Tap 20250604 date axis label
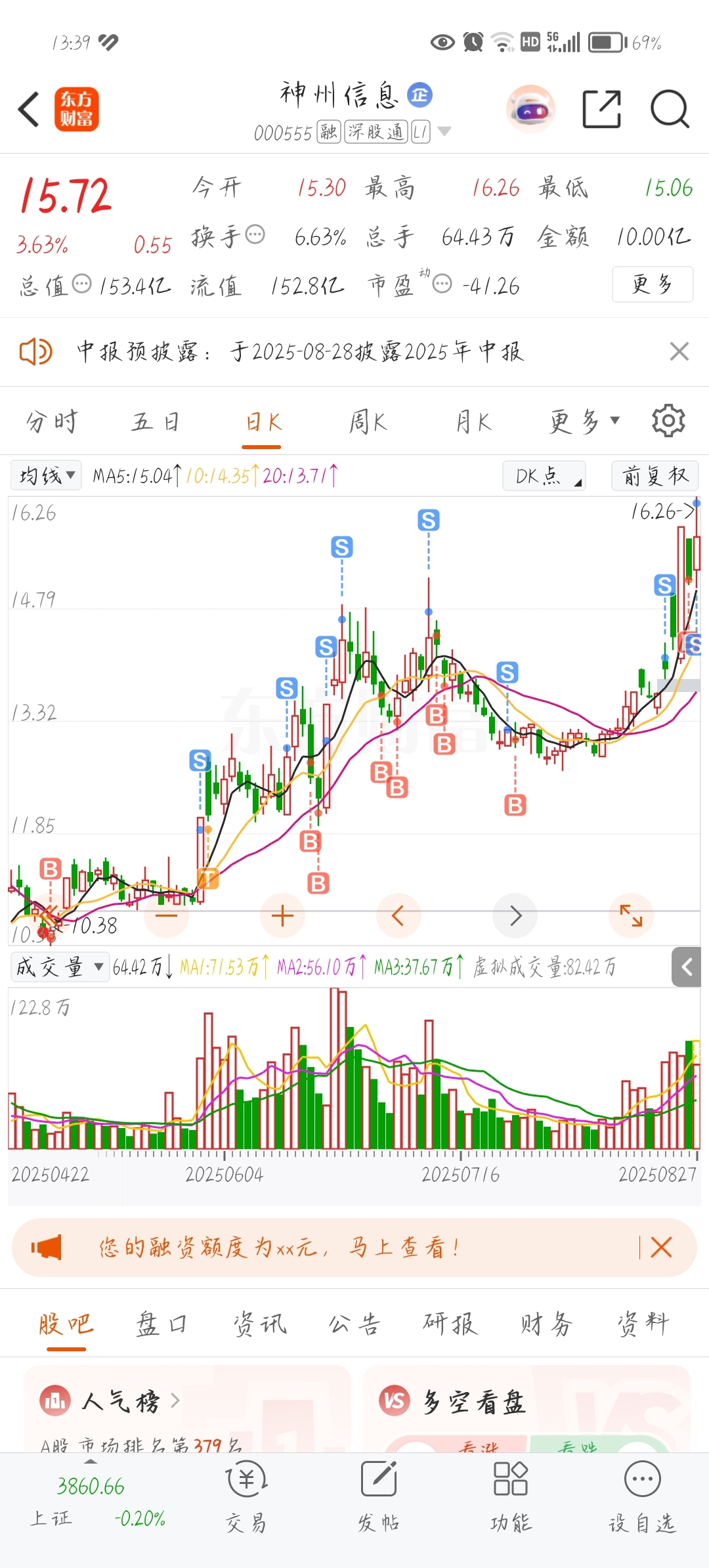Image resolution: width=709 pixels, height=1568 pixels. tap(224, 1175)
